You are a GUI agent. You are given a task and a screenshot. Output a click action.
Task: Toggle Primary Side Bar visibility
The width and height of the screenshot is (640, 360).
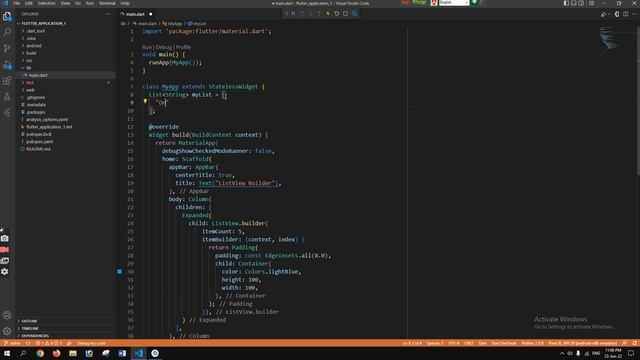566,3
